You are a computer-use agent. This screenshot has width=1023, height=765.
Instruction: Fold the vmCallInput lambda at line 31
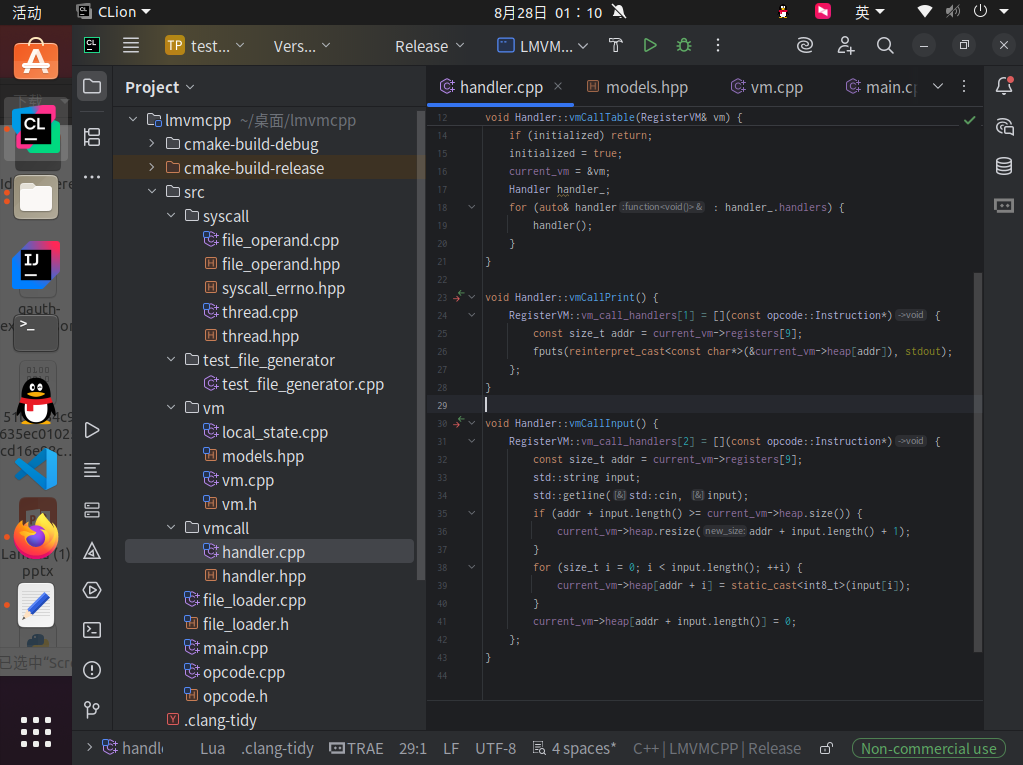(x=472, y=441)
